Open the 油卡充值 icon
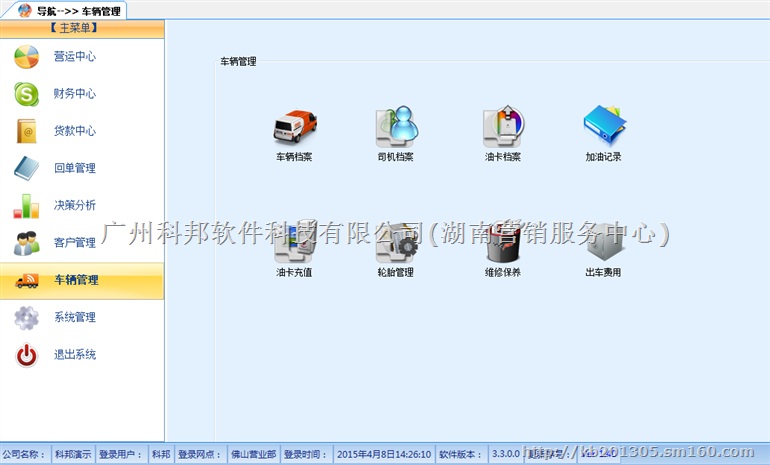The image size is (770, 465). [x=294, y=242]
